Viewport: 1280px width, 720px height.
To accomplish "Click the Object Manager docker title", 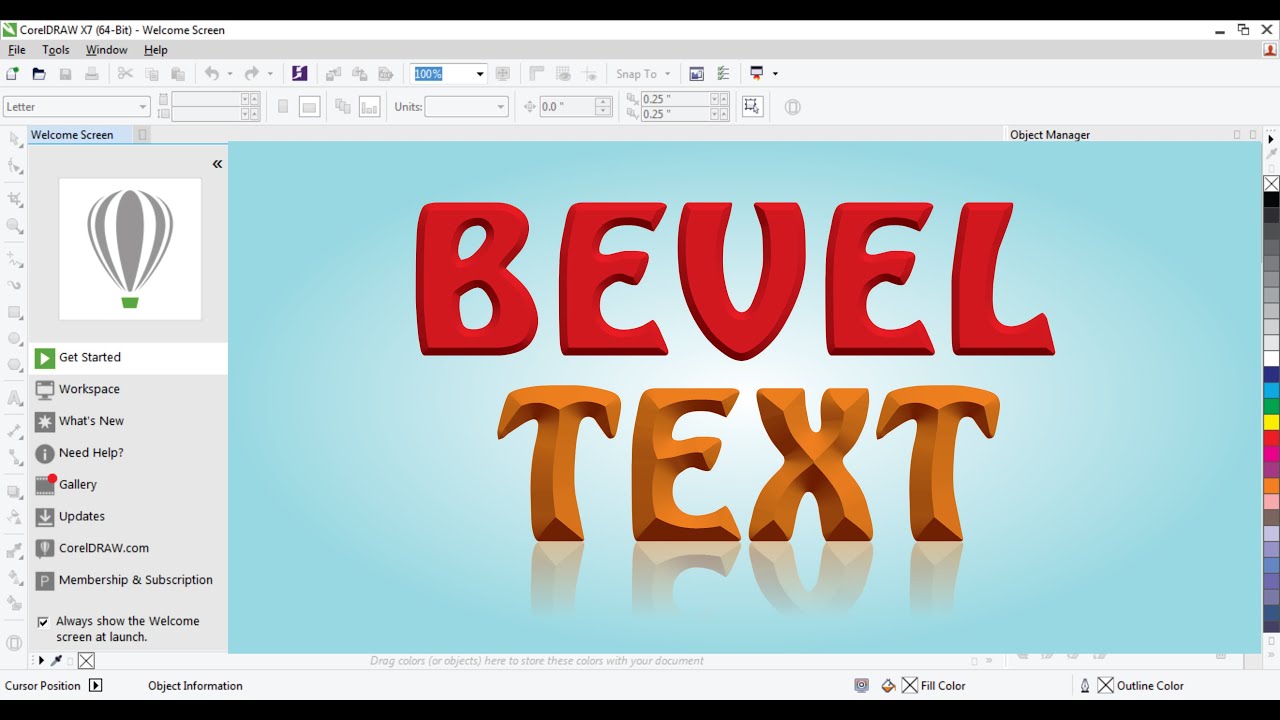I will tap(1050, 135).
